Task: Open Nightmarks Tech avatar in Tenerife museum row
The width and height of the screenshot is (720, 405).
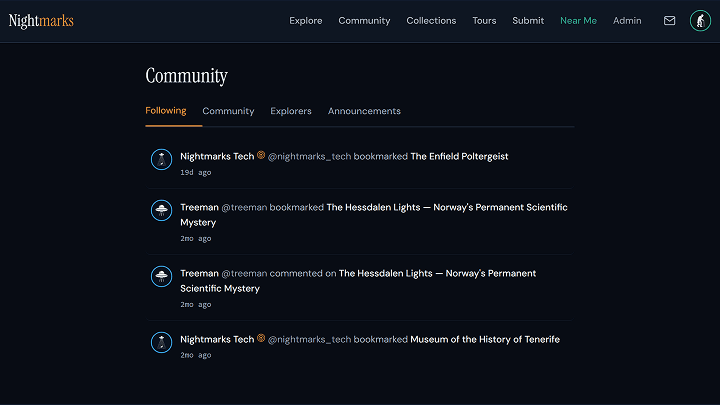Action: [x=162, y=342]
